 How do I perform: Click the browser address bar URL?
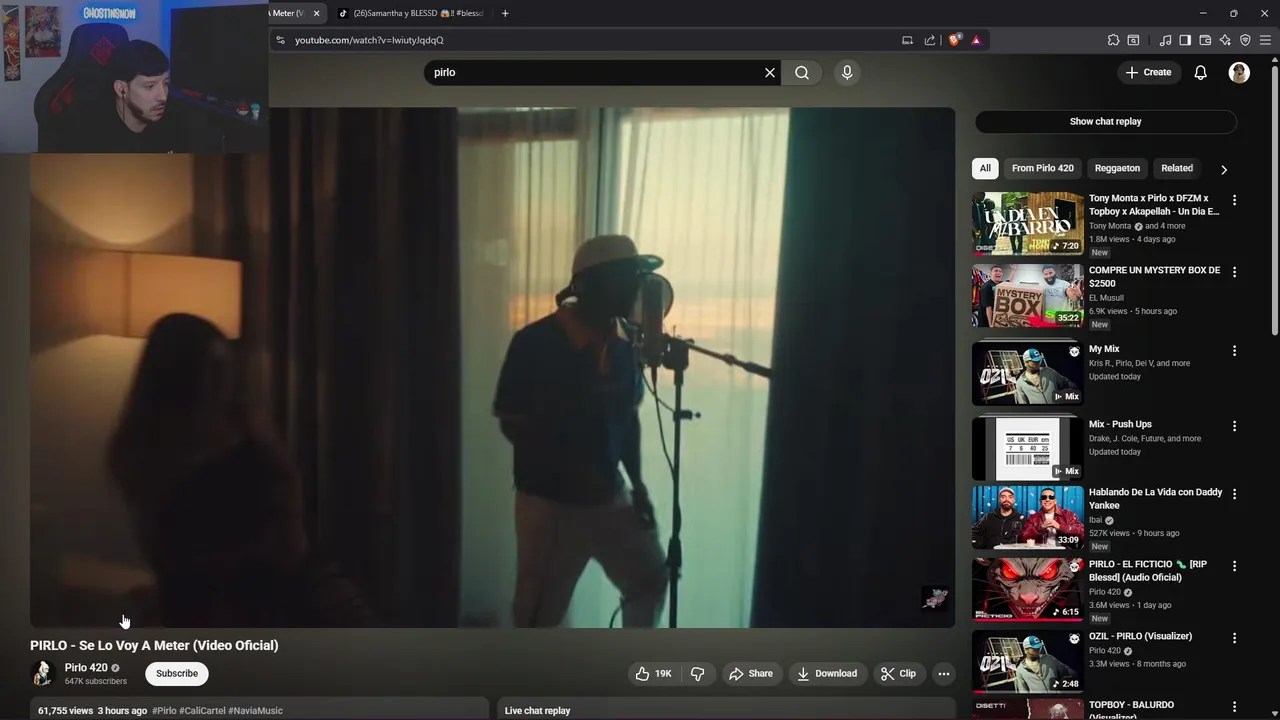point(369,40)
